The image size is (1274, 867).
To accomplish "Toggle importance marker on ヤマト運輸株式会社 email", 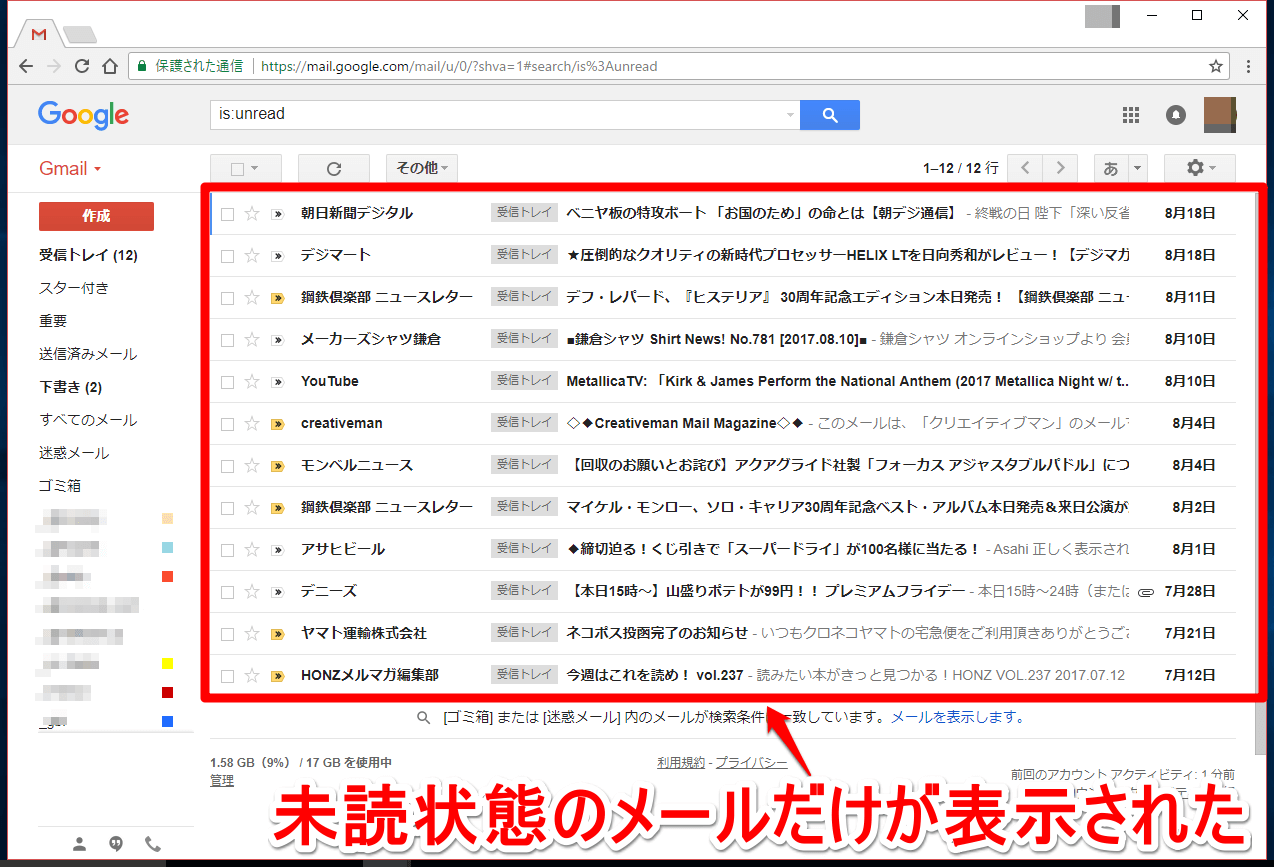I will tap(278, 634).
